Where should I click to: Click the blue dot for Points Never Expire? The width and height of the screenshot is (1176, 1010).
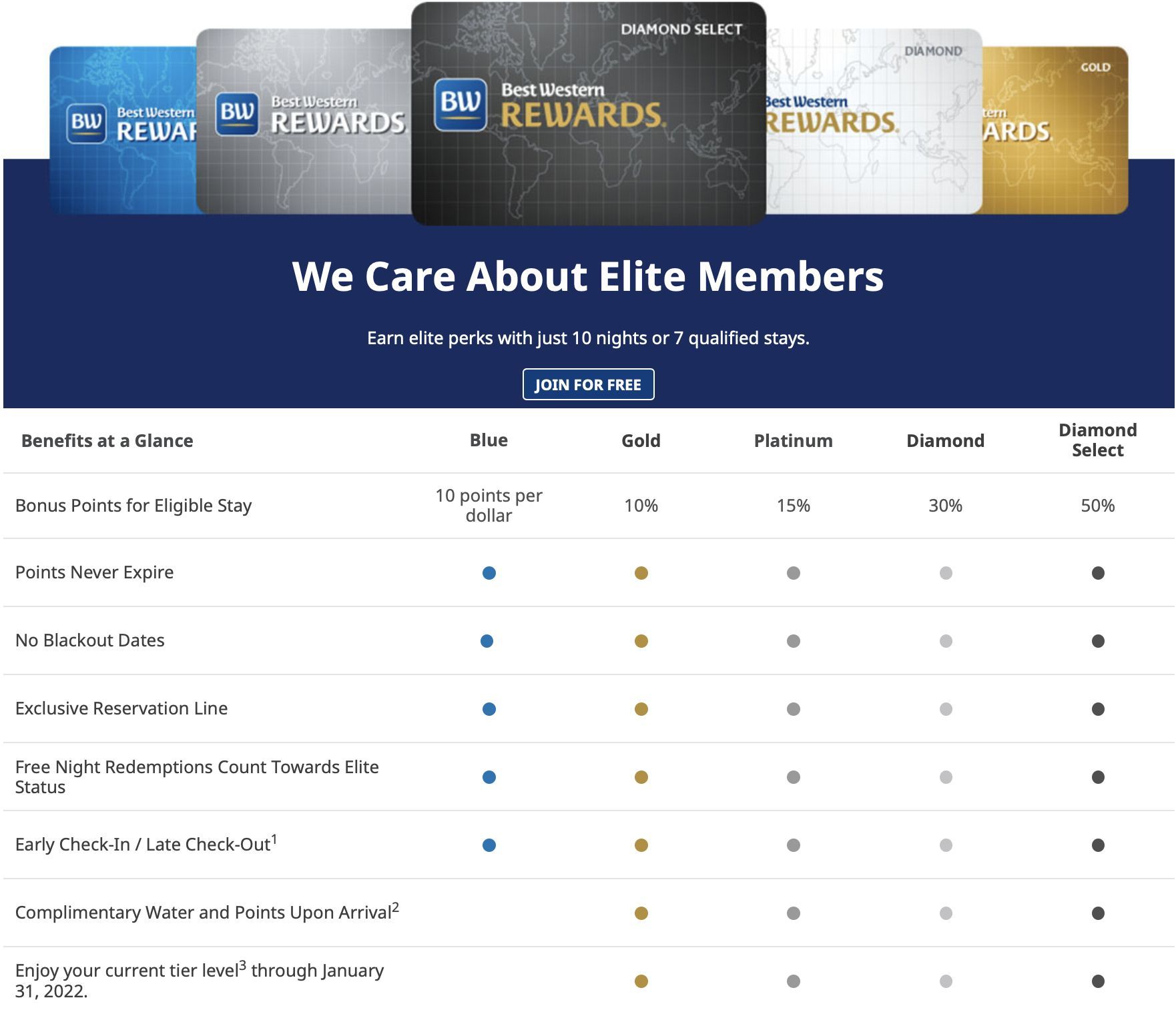[489, 573]
